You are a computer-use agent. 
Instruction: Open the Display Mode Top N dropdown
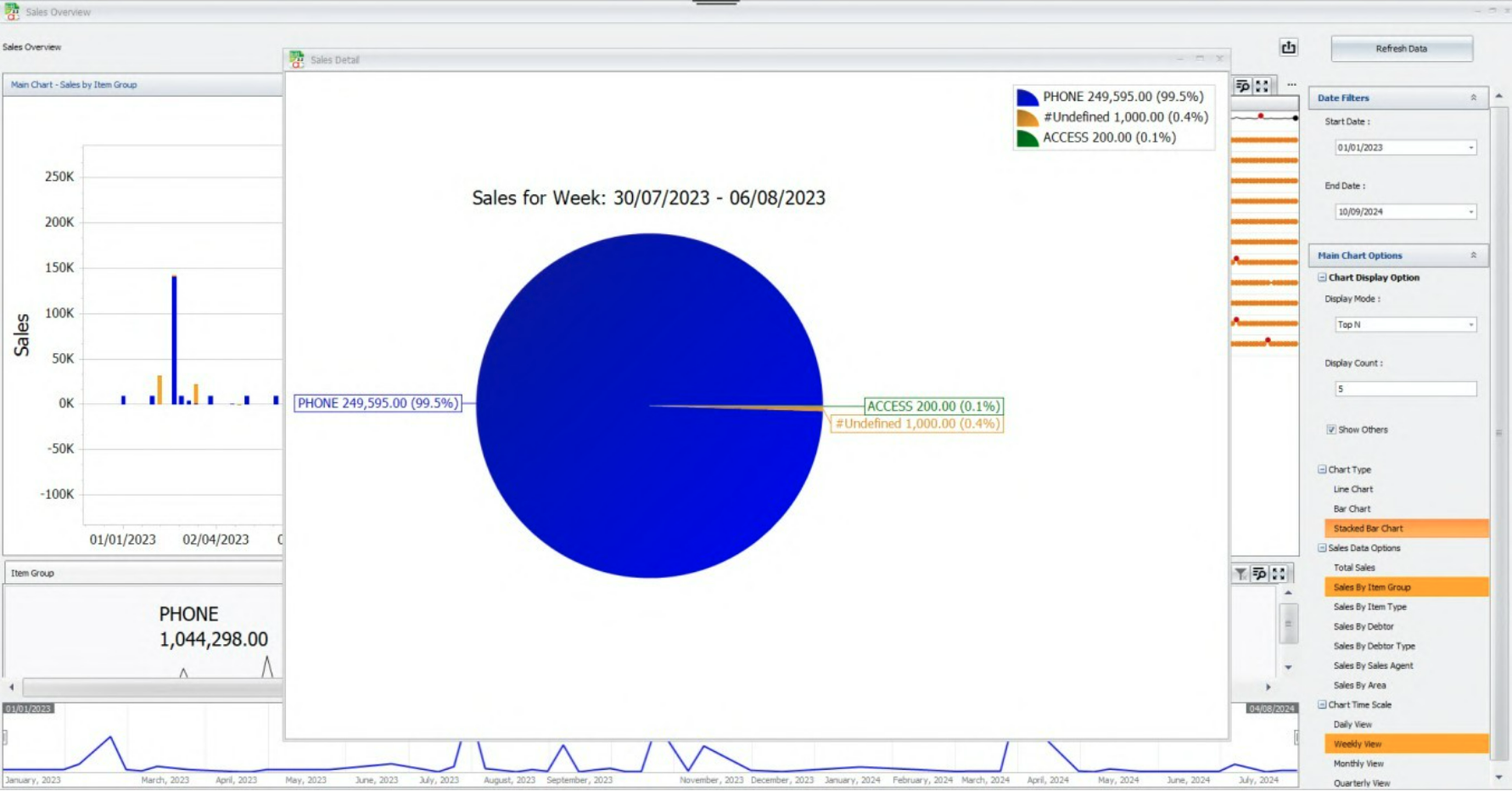[x=1470, y=325]
